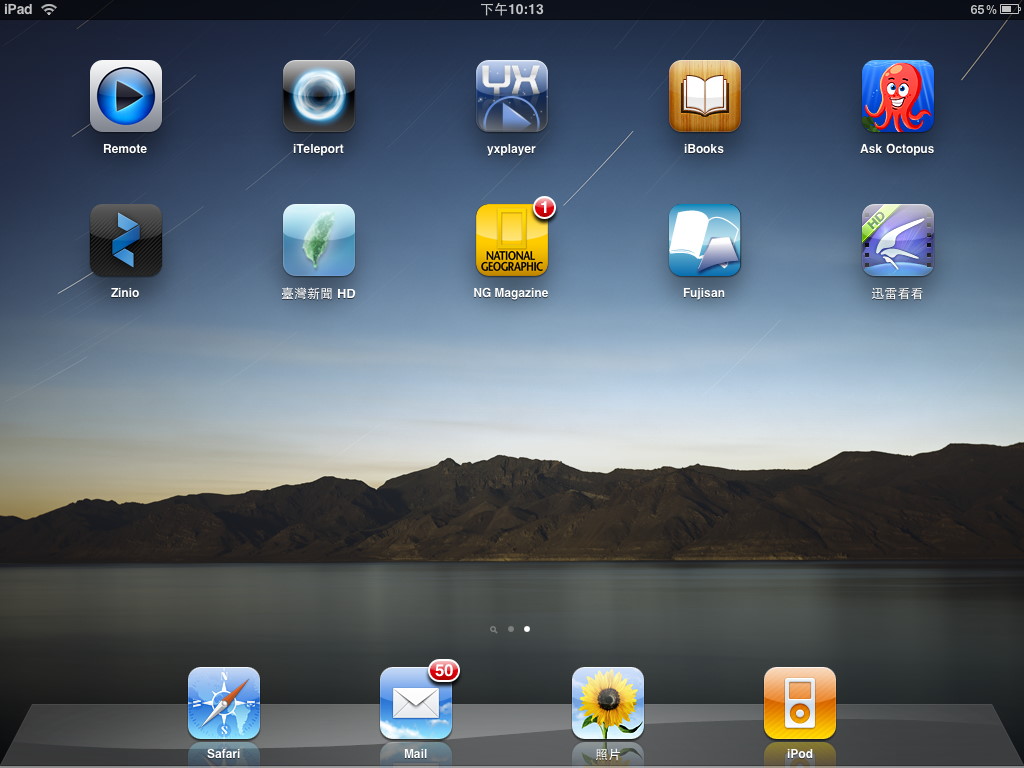Open 照片 Photos app in dock

(608, 703)
